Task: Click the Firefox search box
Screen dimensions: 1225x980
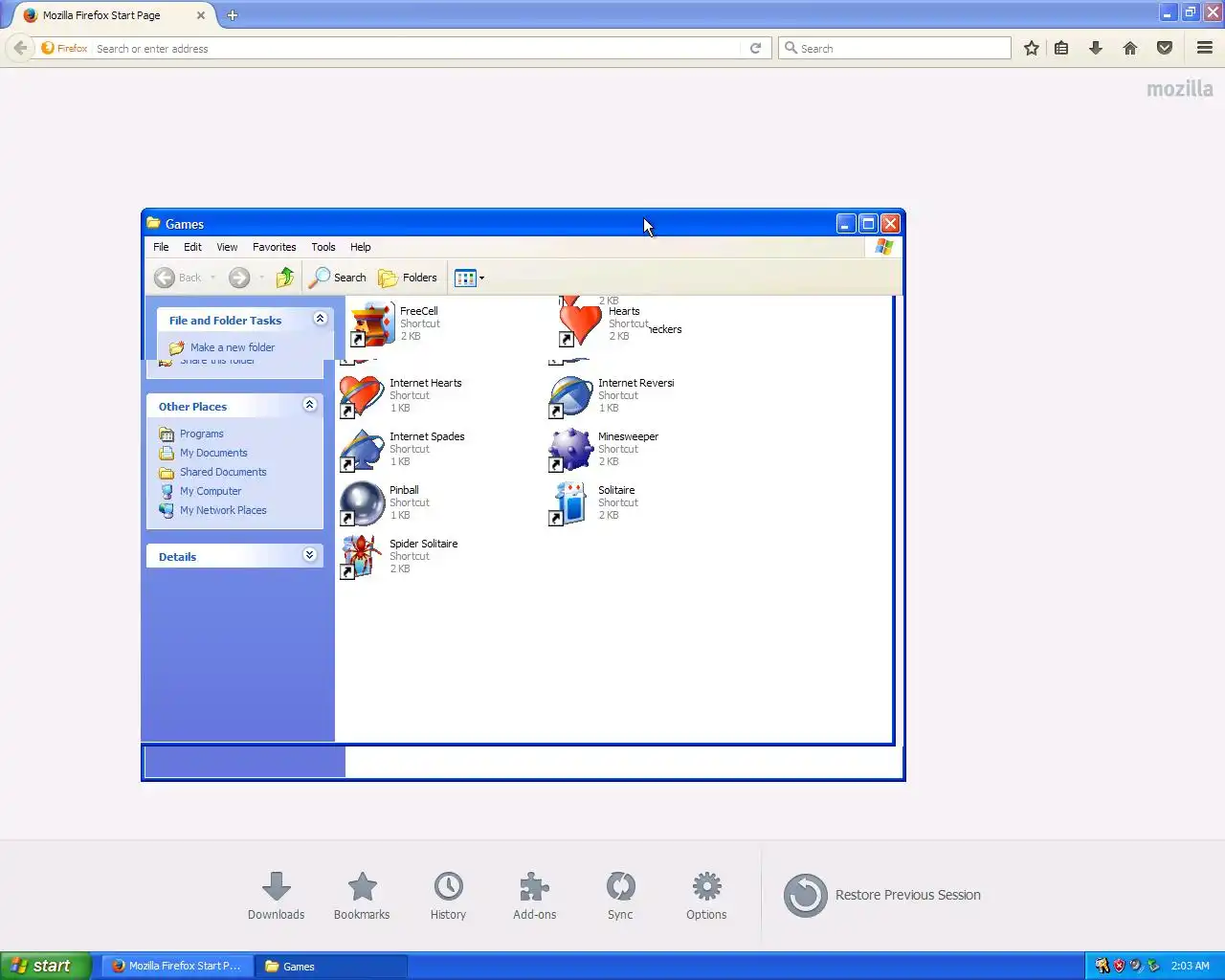Action: click(x=895, y=48)
